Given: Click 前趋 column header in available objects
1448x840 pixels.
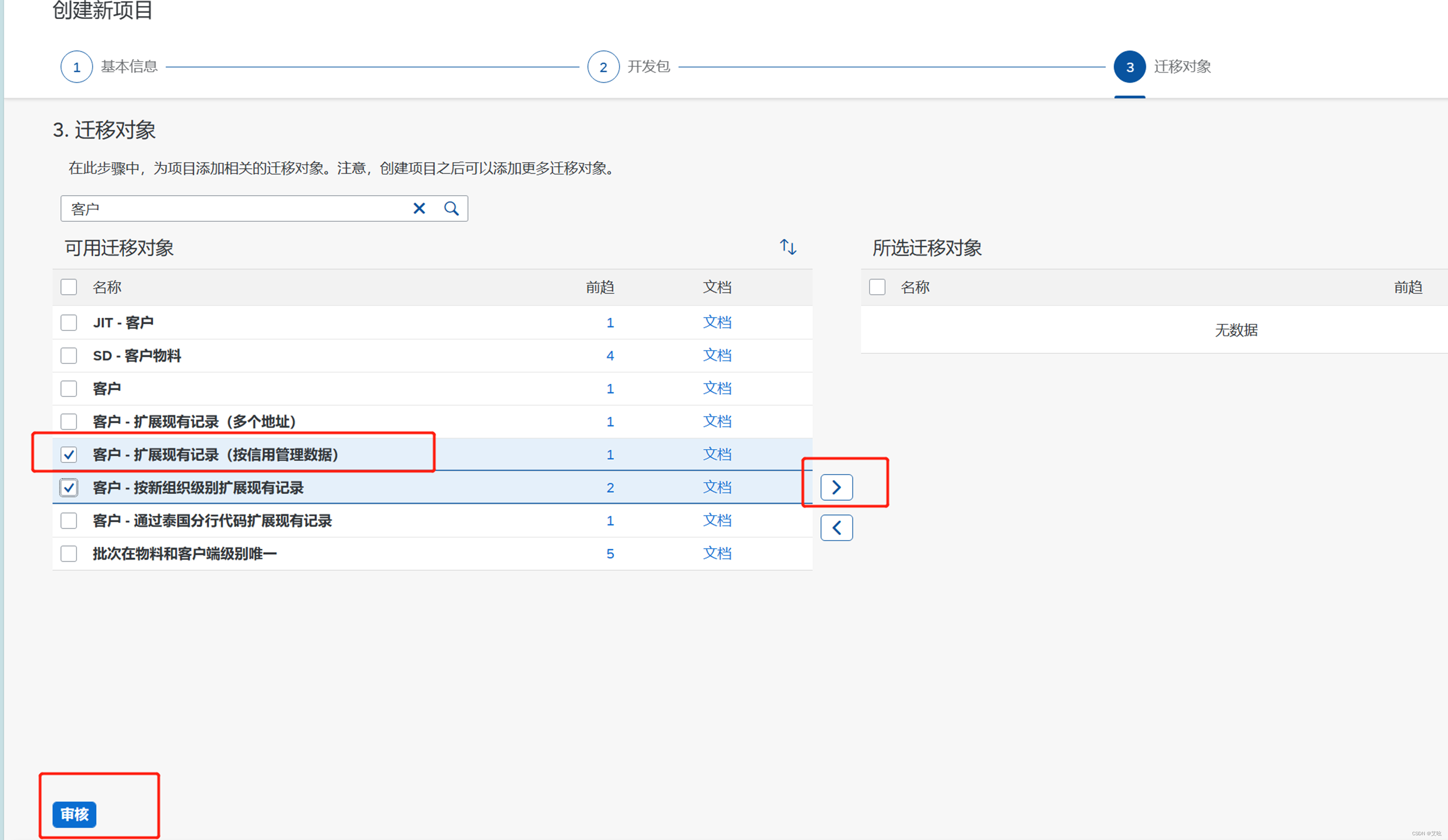Looking at the screenshot, I should pyautogui.click(x=600, y=287).
